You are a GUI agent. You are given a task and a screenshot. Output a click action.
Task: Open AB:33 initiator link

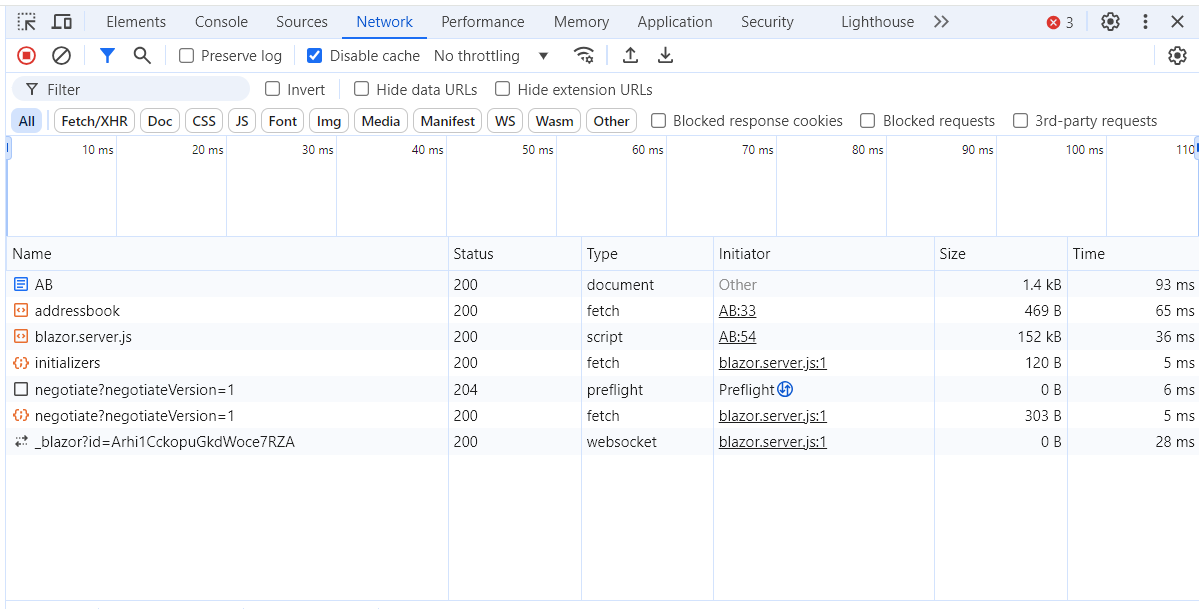pos(737,311)
